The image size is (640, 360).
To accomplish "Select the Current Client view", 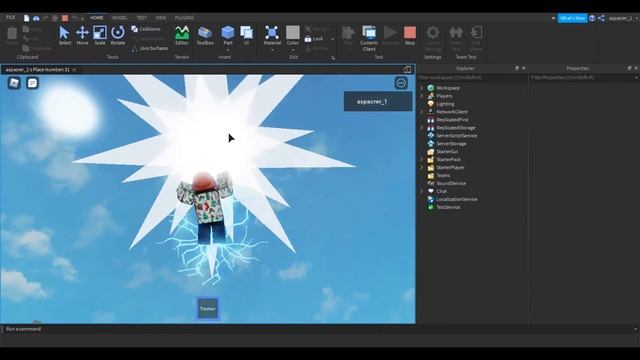I will (x=369, y=38).
